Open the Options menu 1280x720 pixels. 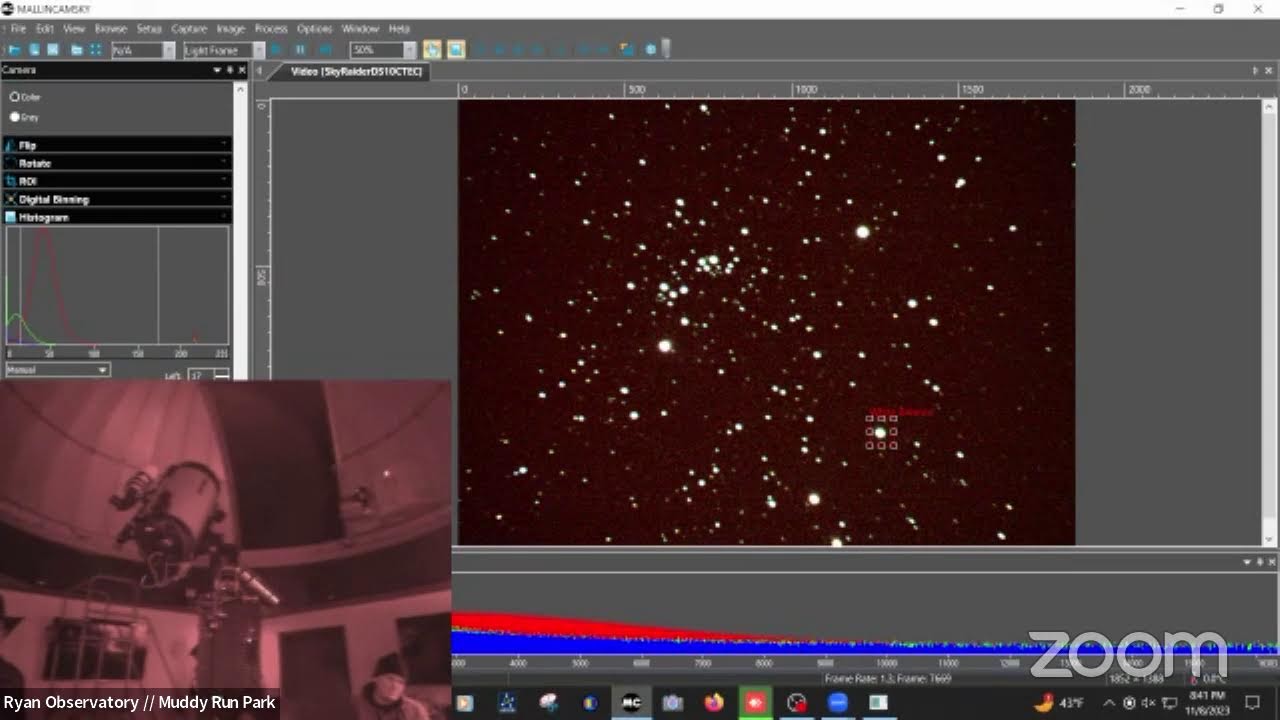coord(315,29)
